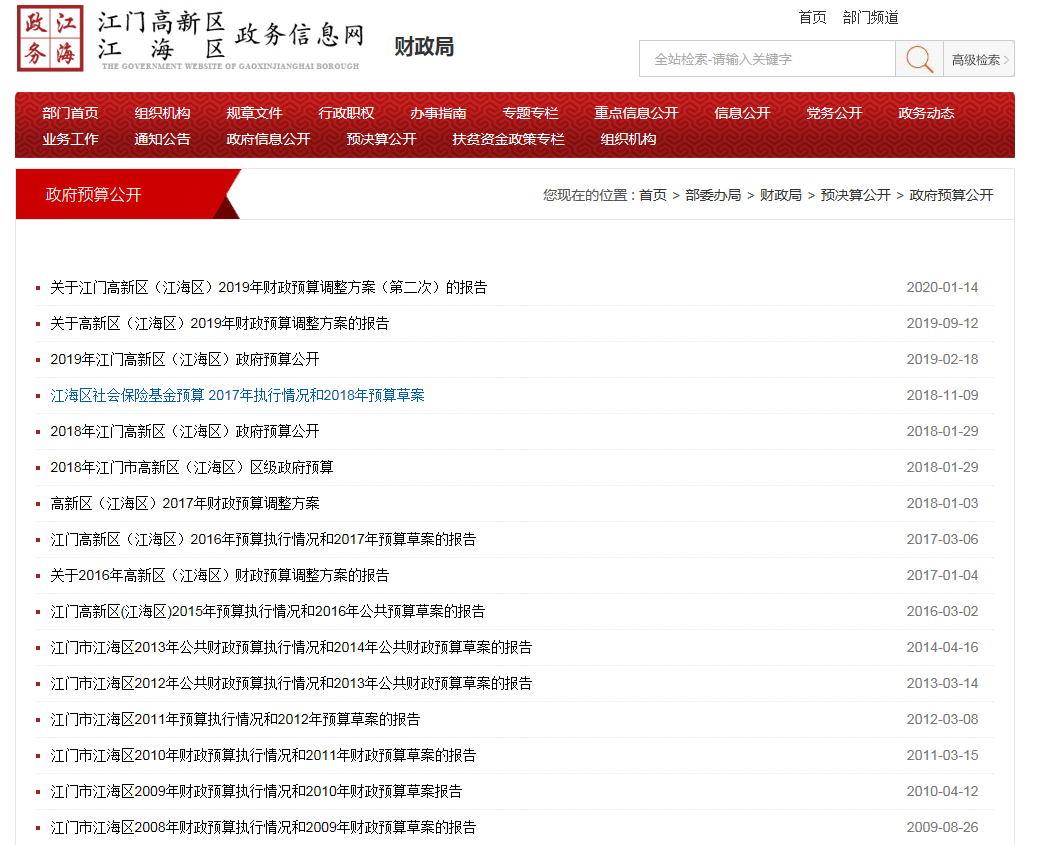
Task: Open 高新区（江海区）2017年财政预算调整方案
Action: (x=185, y=503)
